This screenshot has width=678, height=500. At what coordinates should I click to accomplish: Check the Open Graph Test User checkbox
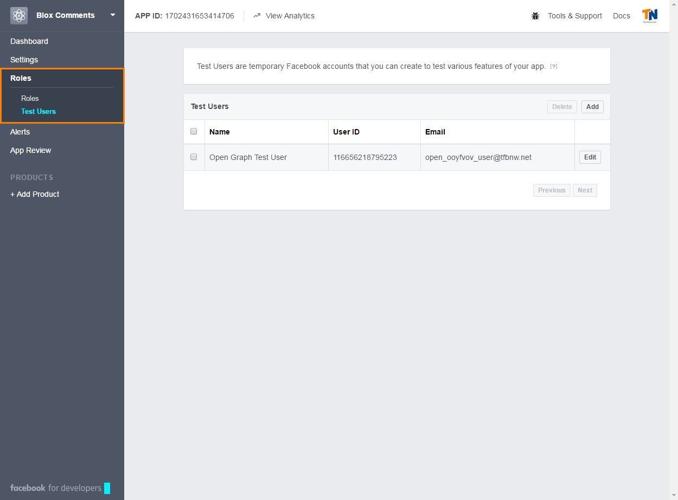(194, 157)
